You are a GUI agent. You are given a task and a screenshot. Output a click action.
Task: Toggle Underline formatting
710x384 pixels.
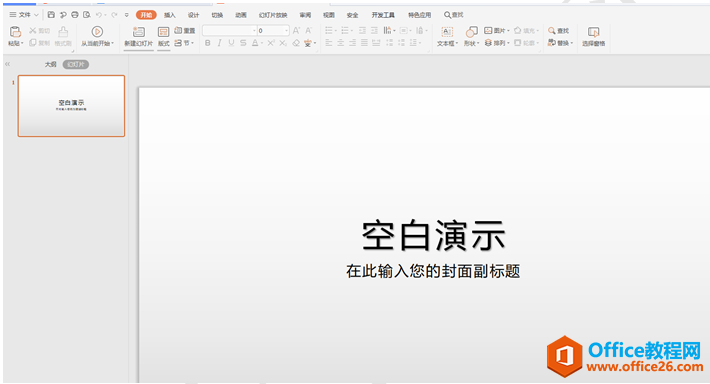[231, 43]
